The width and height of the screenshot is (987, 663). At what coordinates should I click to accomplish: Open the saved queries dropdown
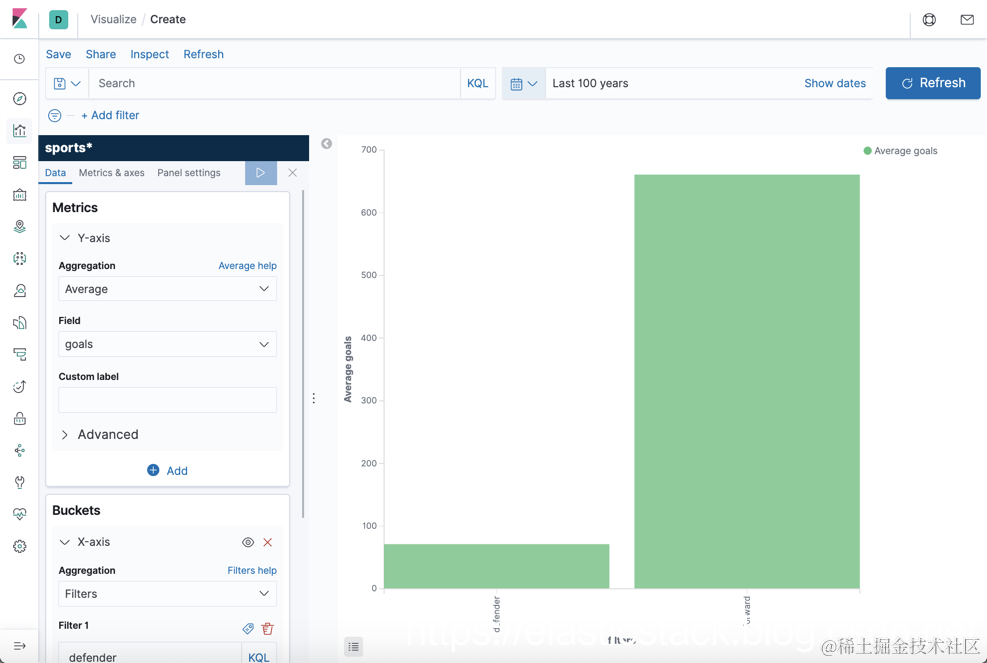point(67,83)
